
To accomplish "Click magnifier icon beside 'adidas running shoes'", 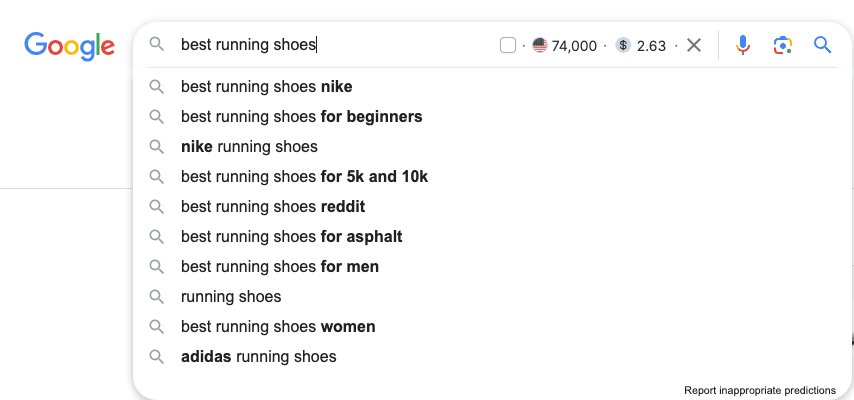I will click(x=157, y=356).
